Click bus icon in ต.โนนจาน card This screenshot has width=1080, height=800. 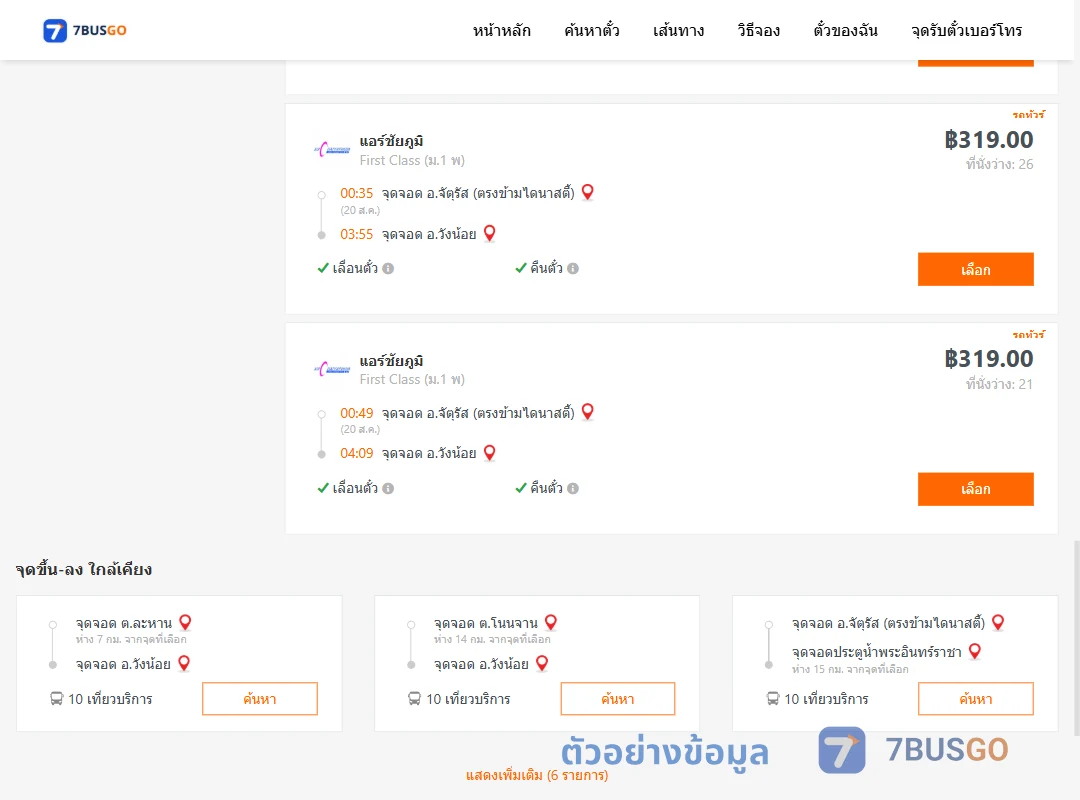(414, 699)
